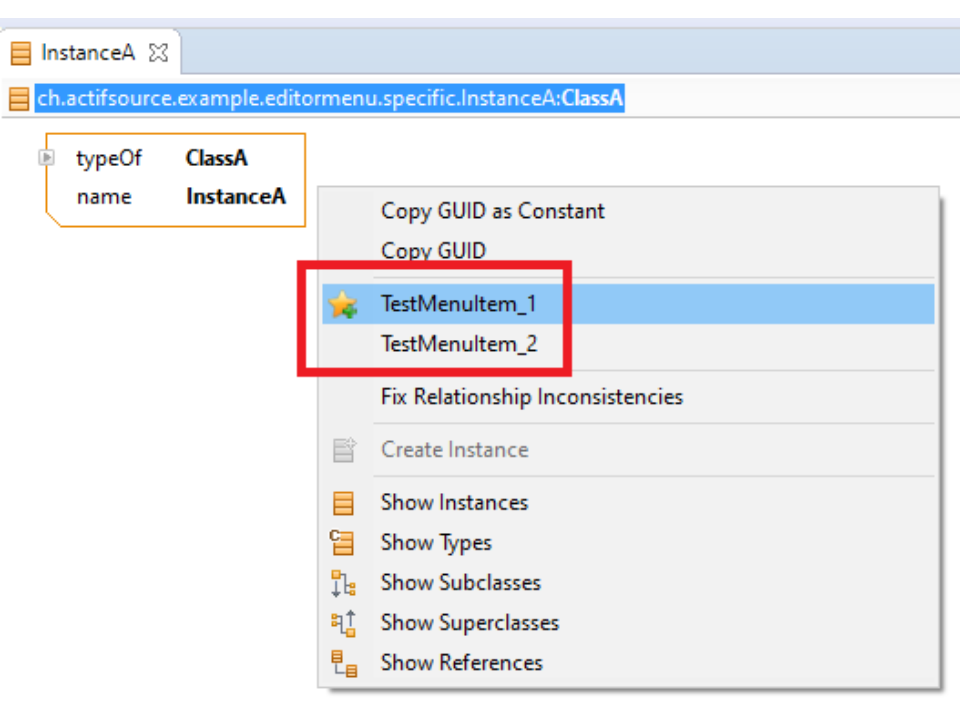Click the Show References icon

343,663
